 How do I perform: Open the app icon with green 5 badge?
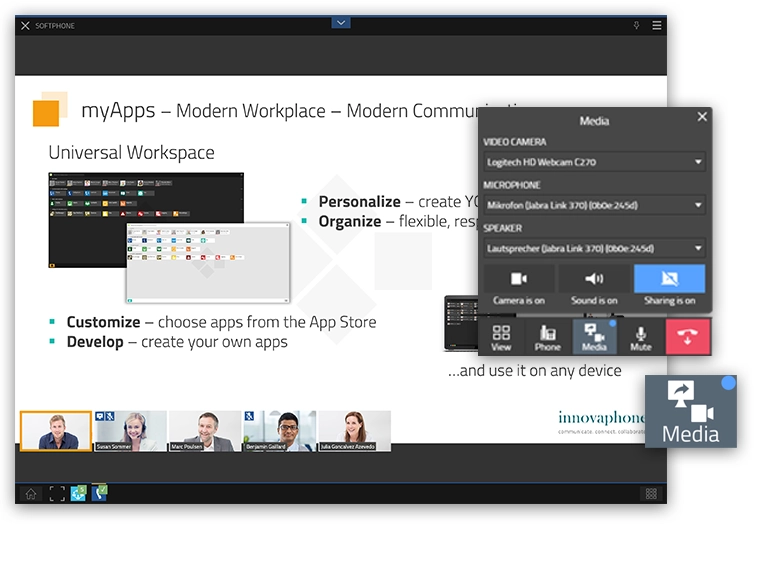78,493
